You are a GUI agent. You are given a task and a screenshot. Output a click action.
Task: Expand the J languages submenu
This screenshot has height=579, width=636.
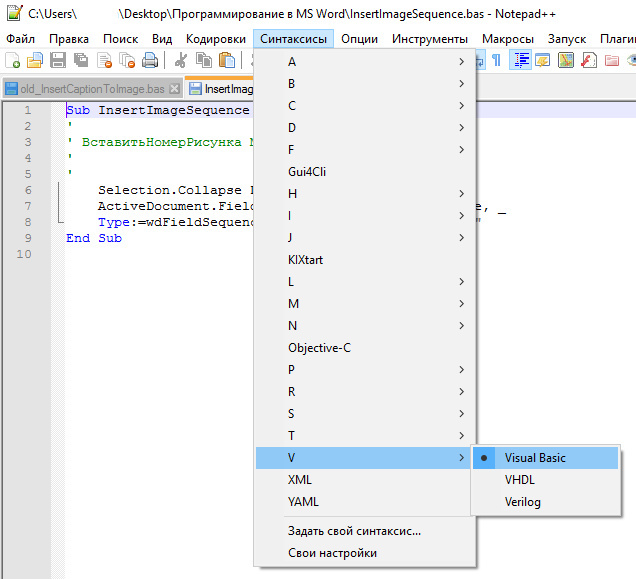coord(364,237)
